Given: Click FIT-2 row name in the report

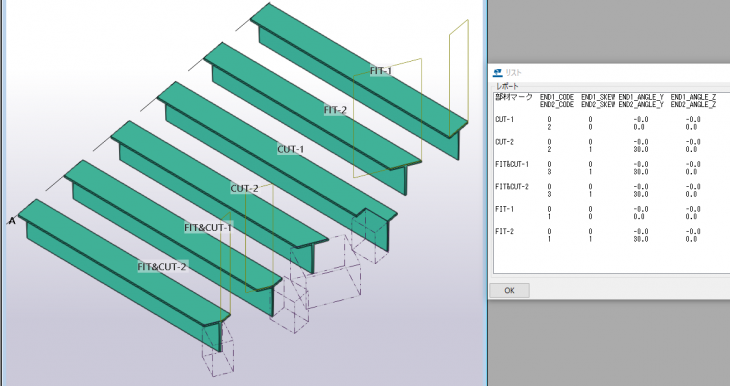Looking at the screenshot, I should (505, 231).
